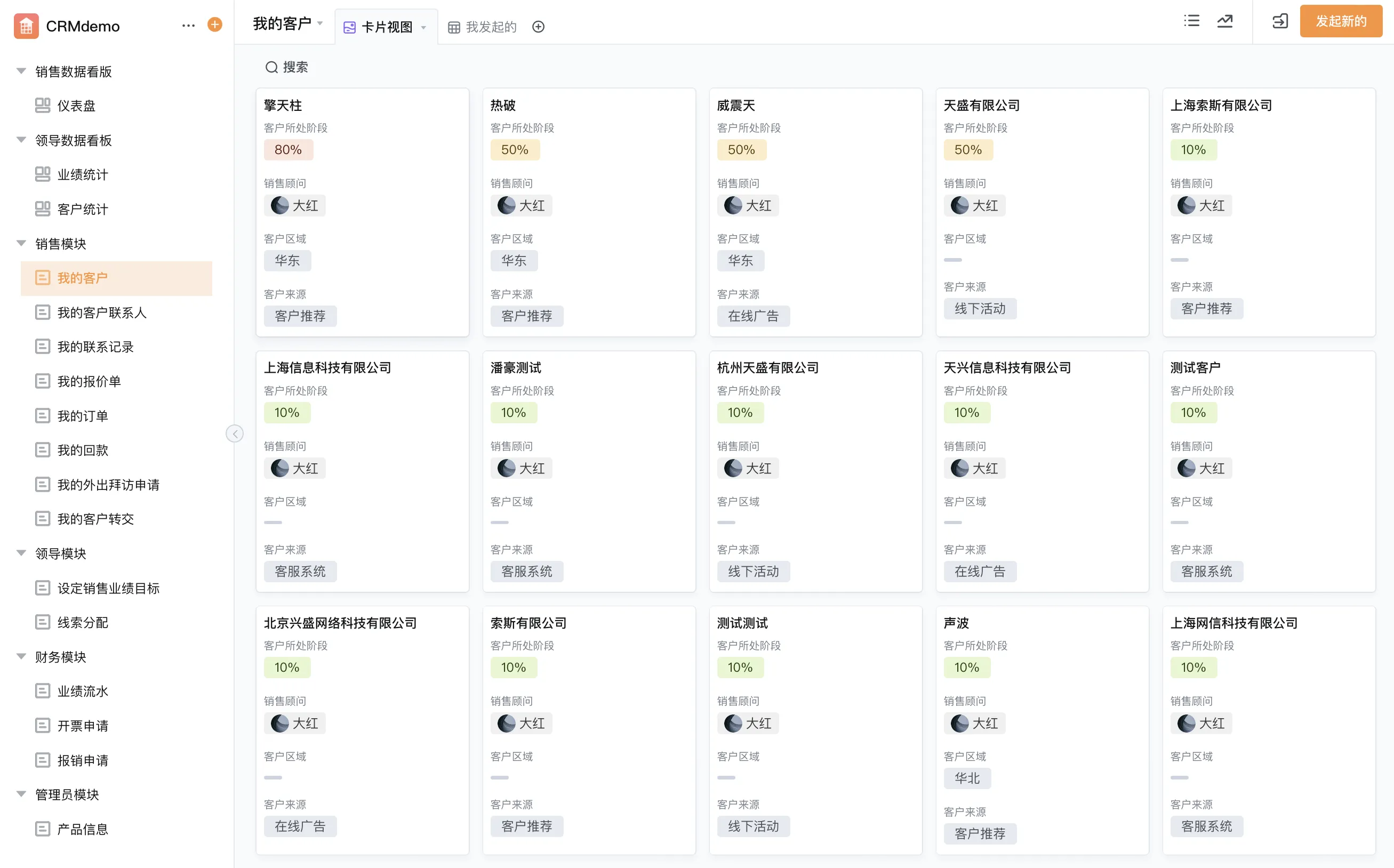Screen dimensions: 1394x868
Task: Click the 华北 region tag on 声波
Action: [967, 778]
